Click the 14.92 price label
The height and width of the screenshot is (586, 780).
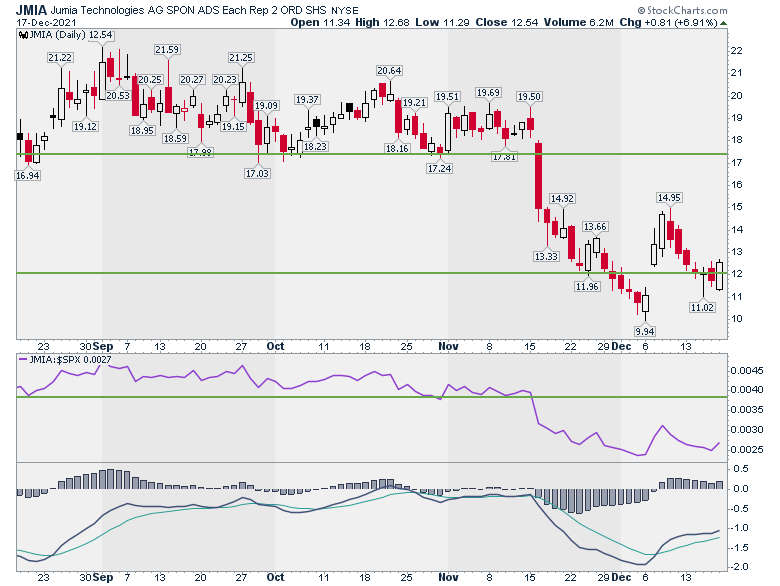click(x=562, y=198)
